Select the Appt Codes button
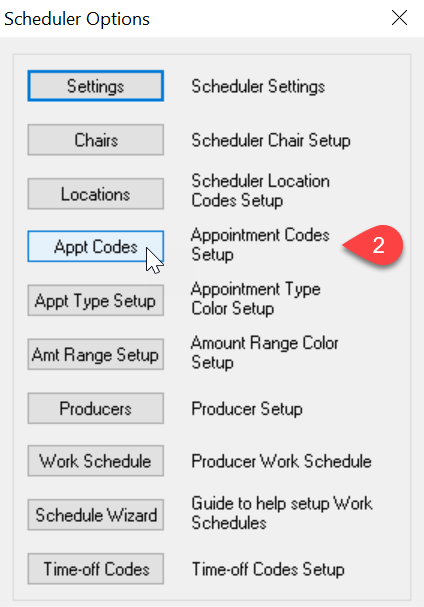Image resolution: width=424 pixels, height=607 pixels. [x=96, y=247]
